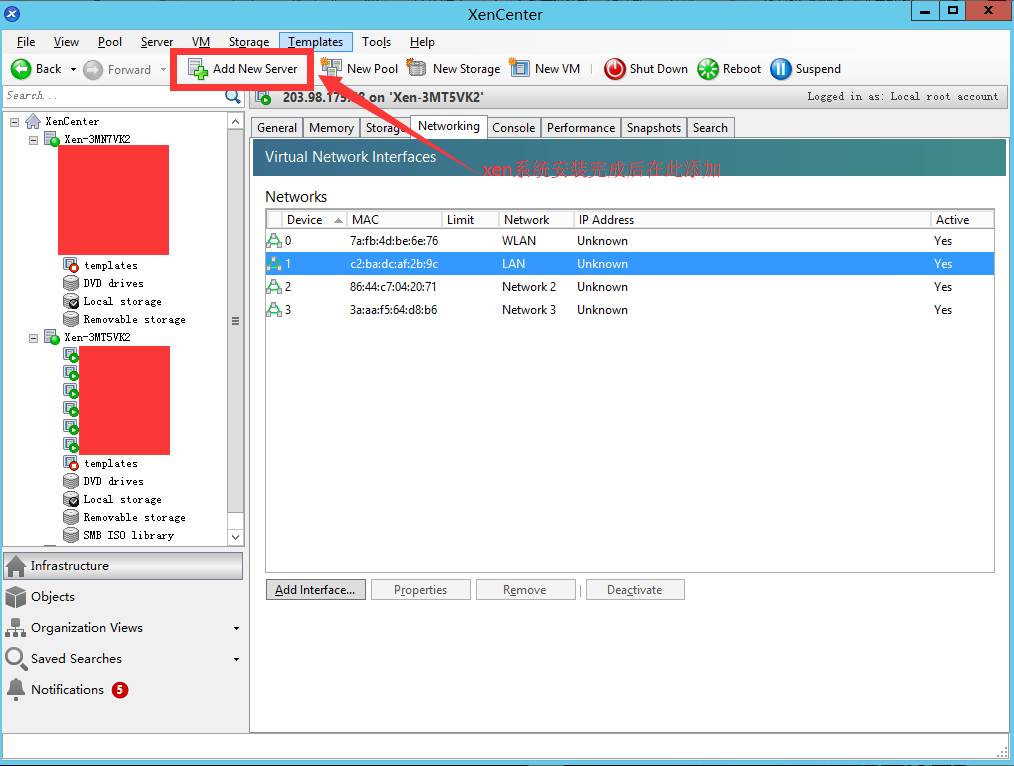
Task: Select the Network 3 row
Action: (630, 310)
